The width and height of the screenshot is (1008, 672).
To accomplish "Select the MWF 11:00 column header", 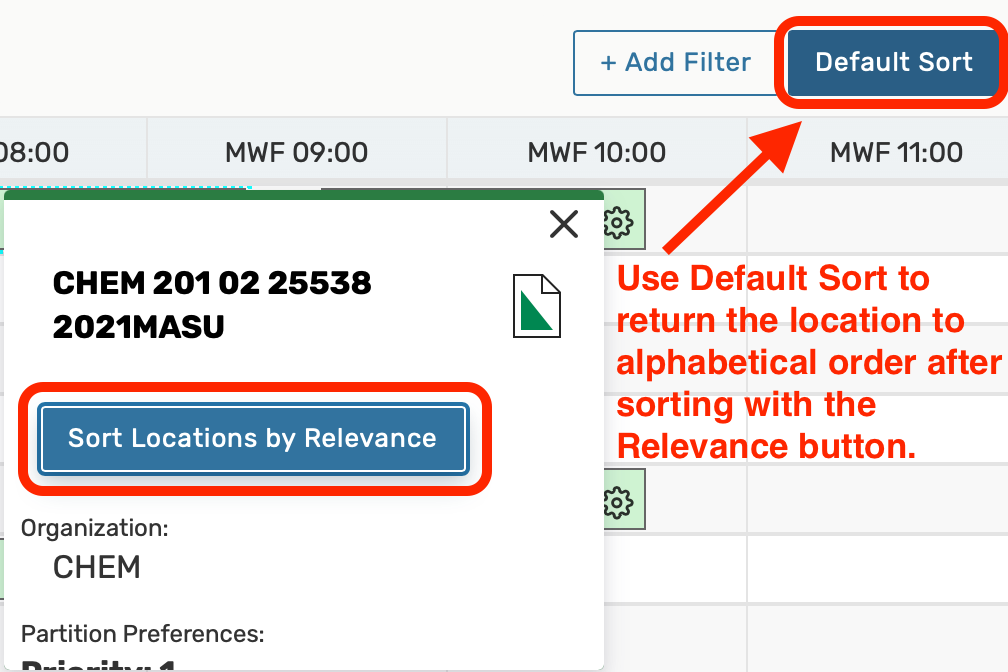I will coord(896,152).
